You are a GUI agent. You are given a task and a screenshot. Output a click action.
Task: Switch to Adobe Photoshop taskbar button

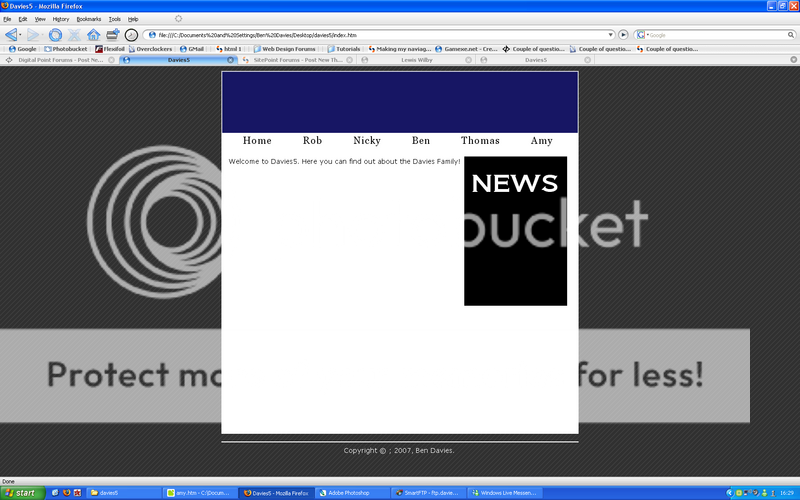pos(352,493)
